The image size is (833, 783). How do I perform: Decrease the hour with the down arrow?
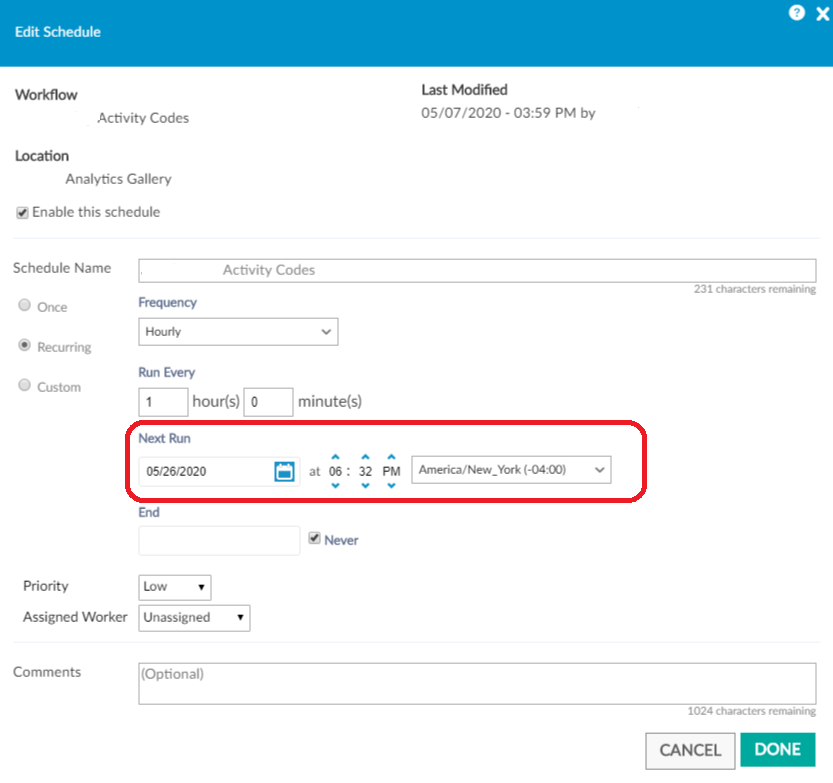[x=336, y=483]
